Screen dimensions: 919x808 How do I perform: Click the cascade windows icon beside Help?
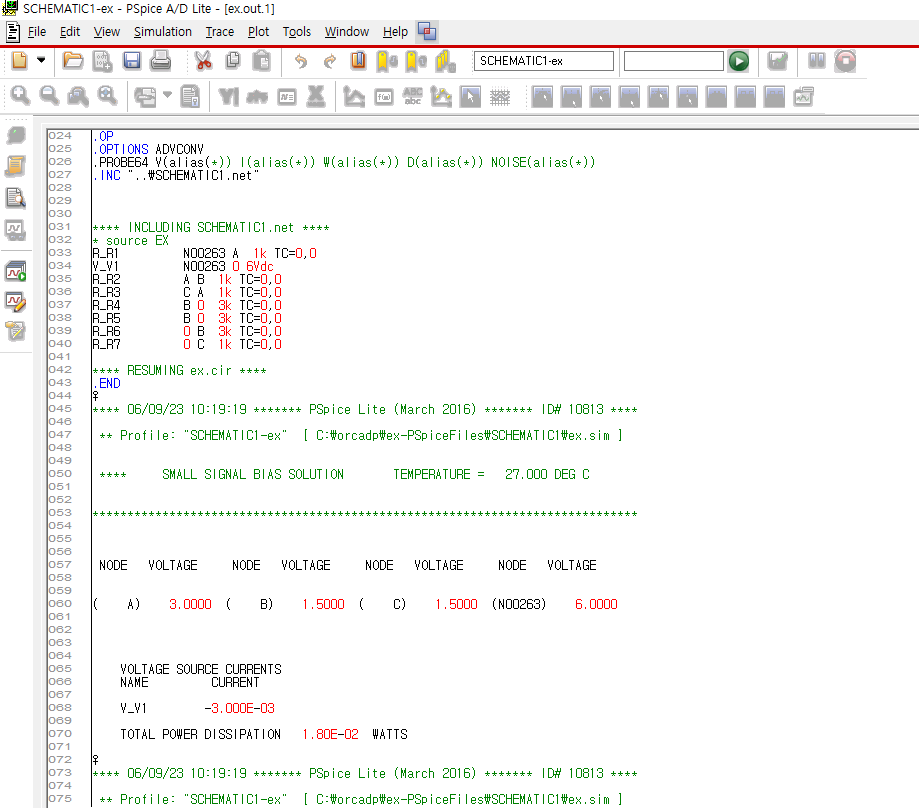(427, 32)
